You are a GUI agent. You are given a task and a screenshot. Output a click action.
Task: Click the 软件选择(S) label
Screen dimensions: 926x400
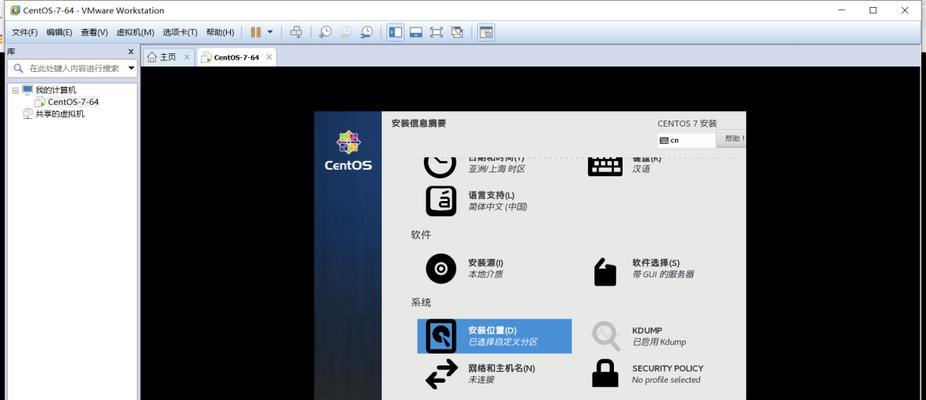tap(656, 262)
